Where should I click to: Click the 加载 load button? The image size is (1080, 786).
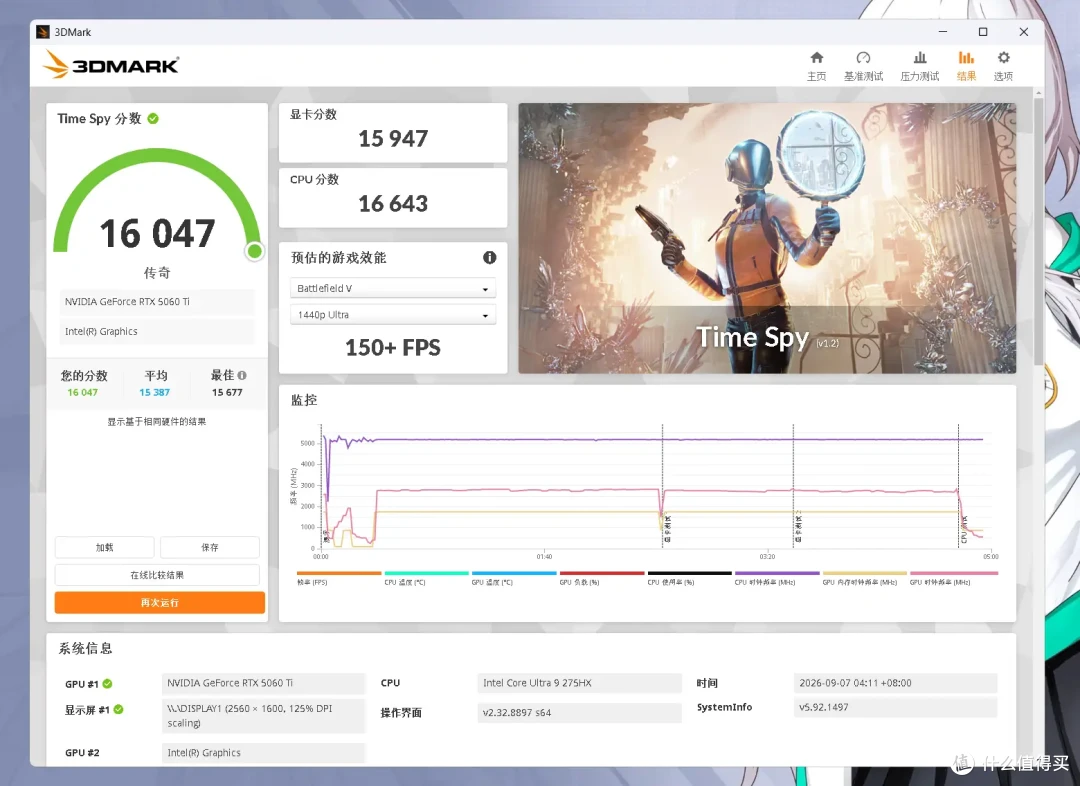105,547
